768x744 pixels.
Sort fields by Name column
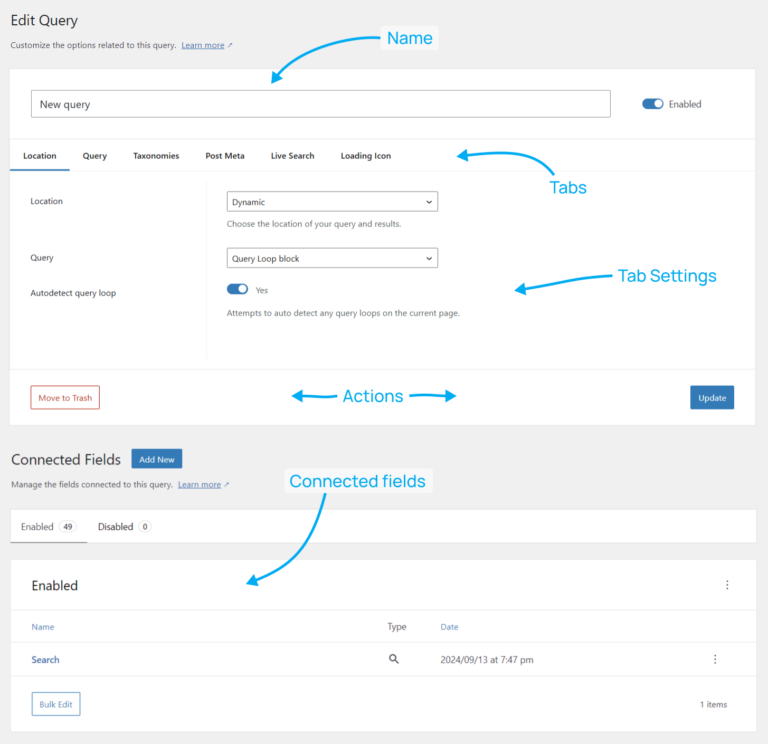43,627
